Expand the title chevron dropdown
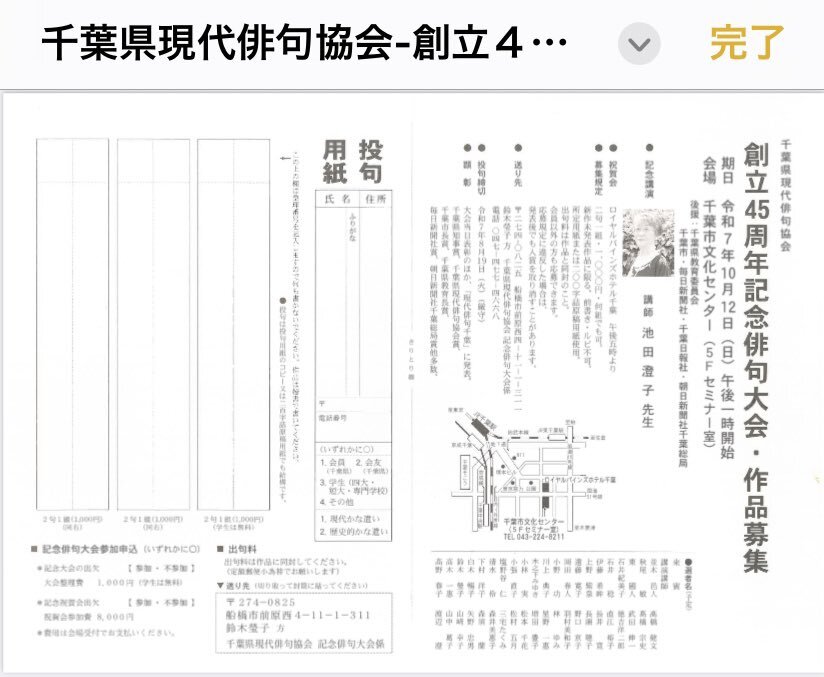The image size is (824, 677). tap(639, 44)
